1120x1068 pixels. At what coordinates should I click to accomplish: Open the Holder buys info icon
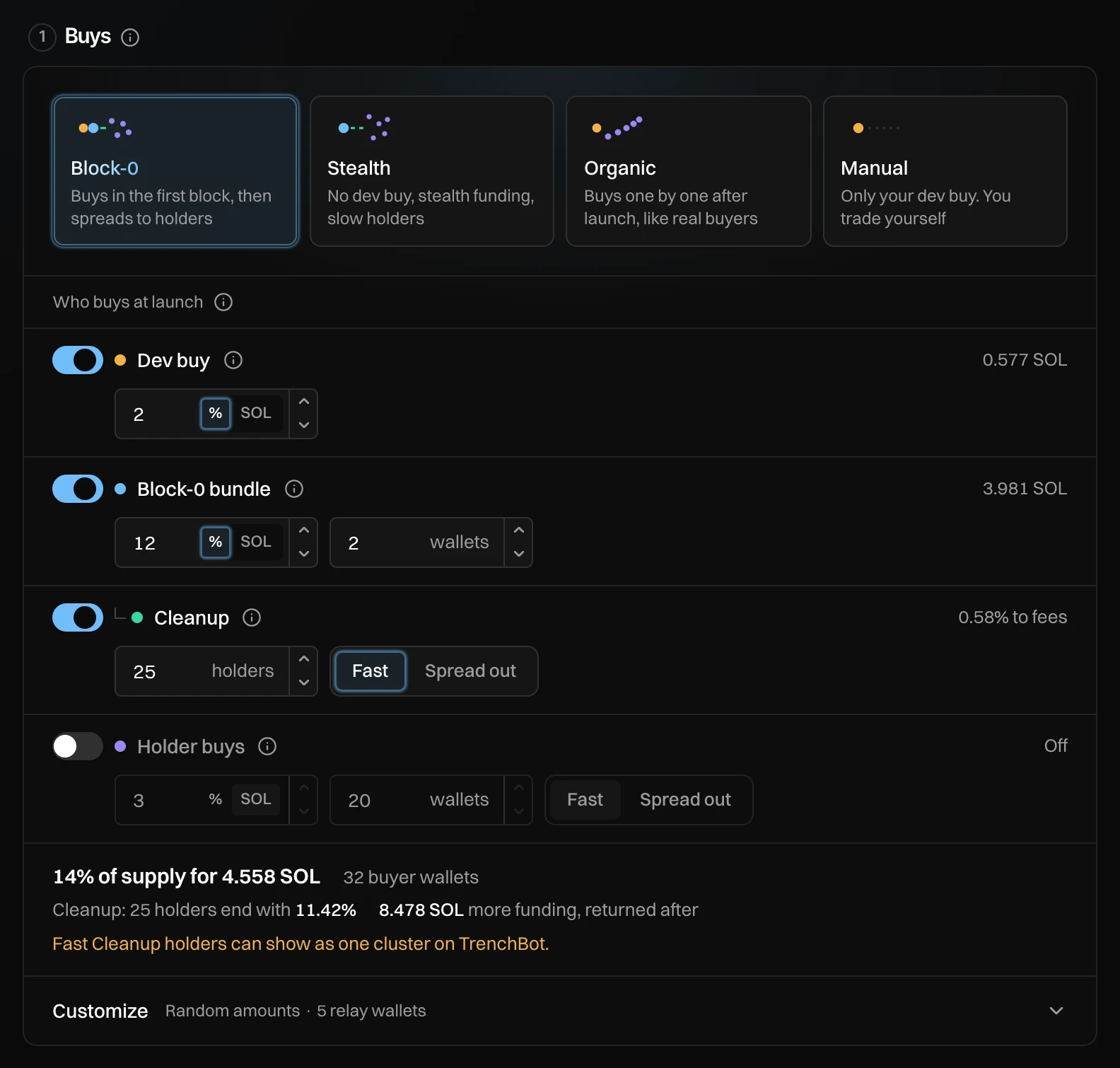(267, 746)
